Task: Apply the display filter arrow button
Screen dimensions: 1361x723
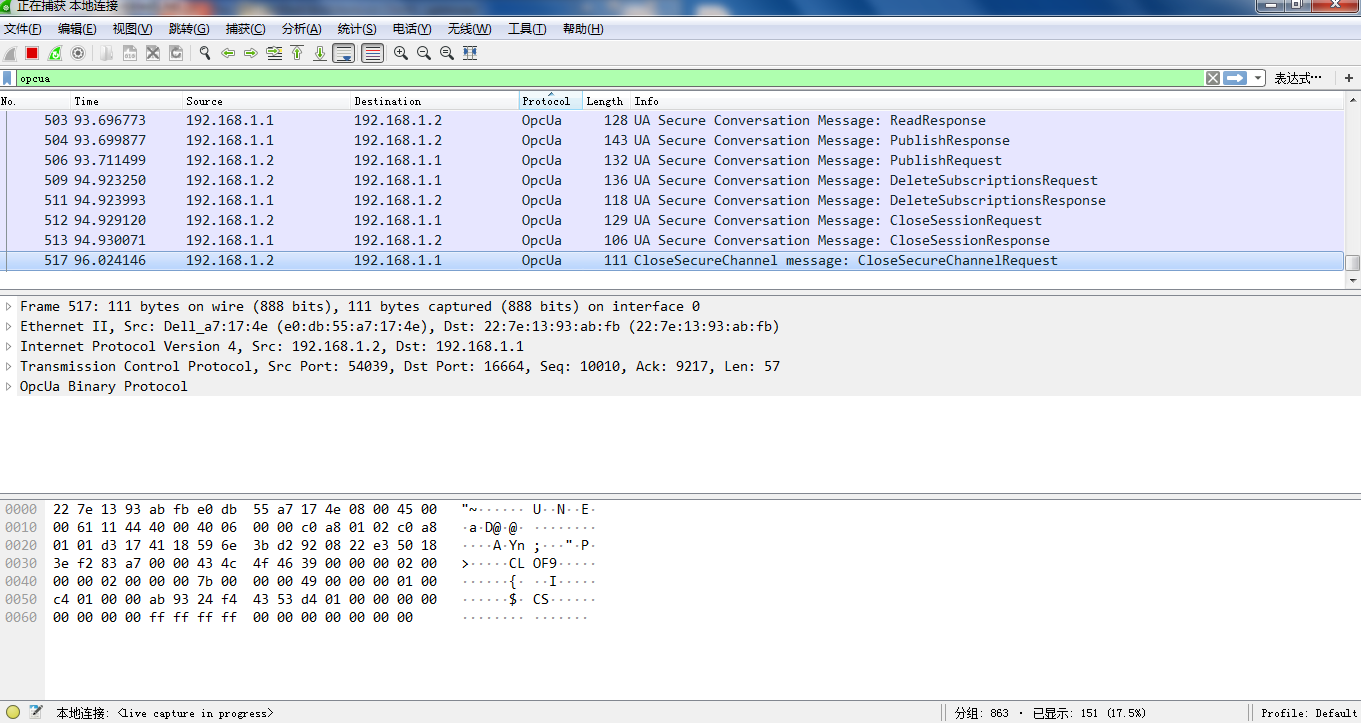Action: click(1235, 78)
